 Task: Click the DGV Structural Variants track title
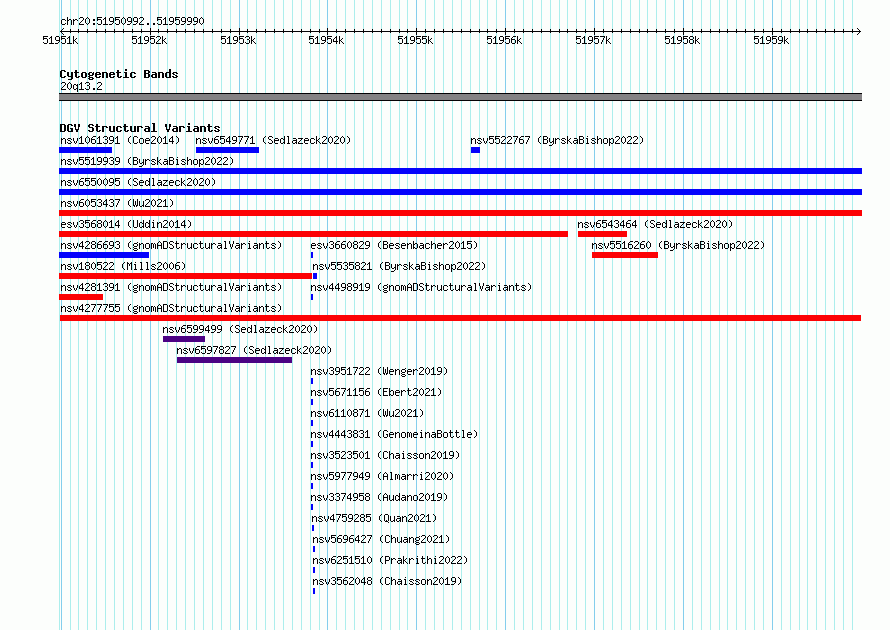[x=140, y=128]
